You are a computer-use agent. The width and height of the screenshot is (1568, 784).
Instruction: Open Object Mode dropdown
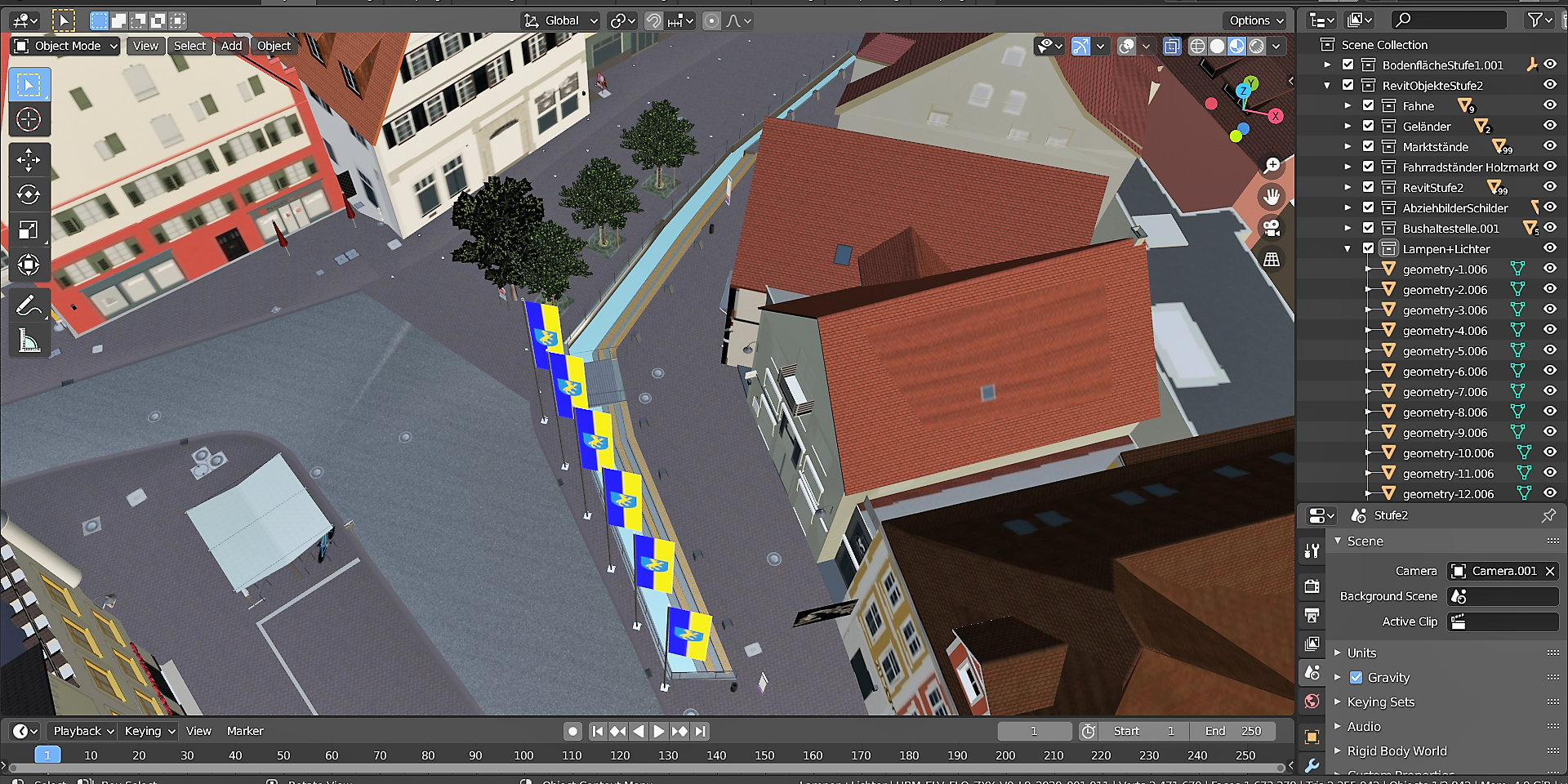(x=65, y=46)
